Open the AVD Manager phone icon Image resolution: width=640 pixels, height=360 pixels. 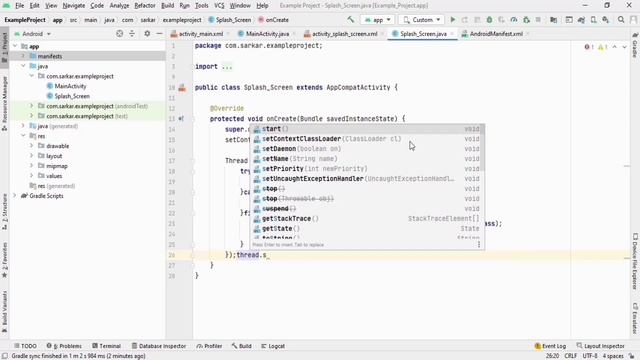click(x=593, y=20)
